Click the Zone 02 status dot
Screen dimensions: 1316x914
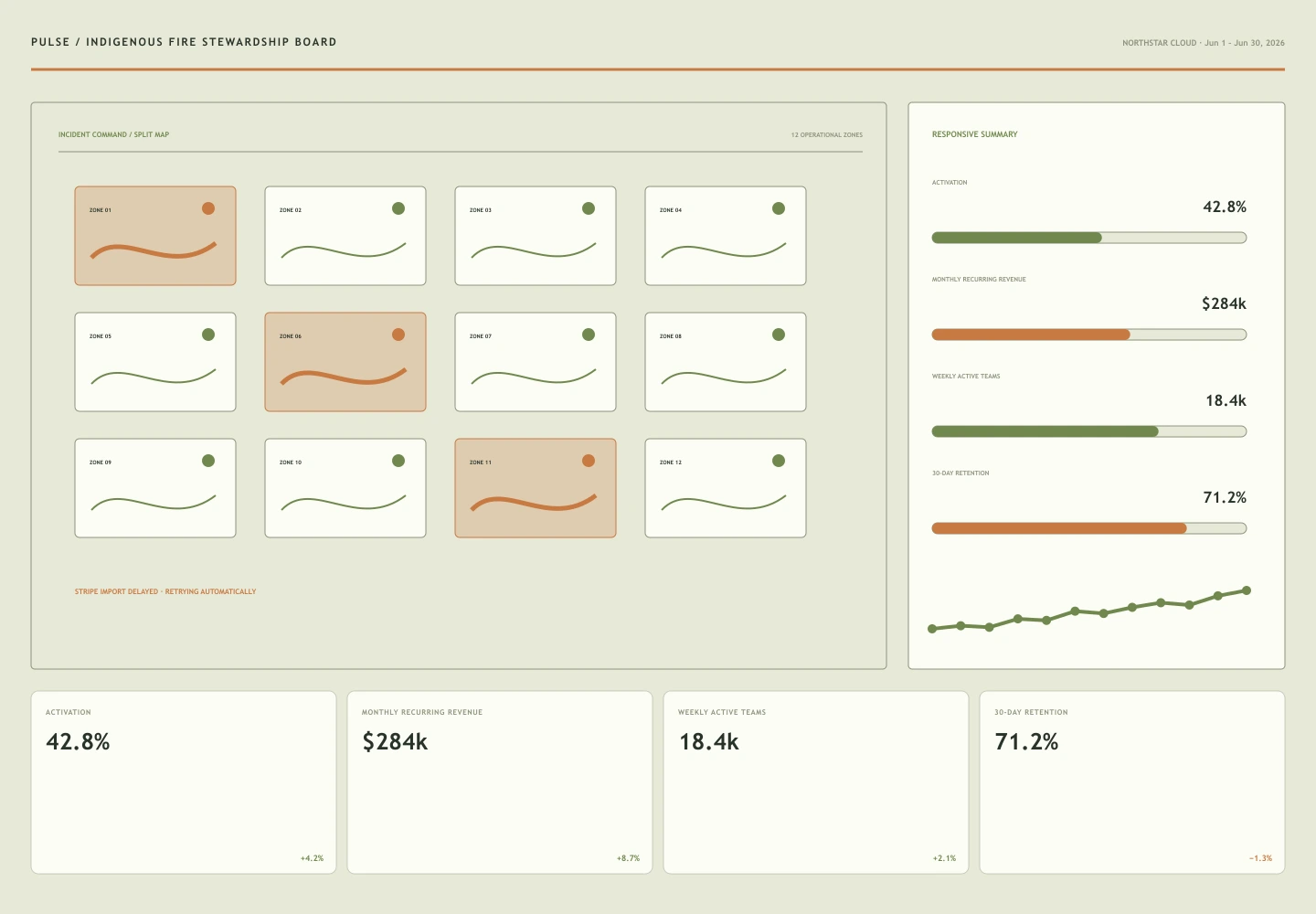coord(398,208)
